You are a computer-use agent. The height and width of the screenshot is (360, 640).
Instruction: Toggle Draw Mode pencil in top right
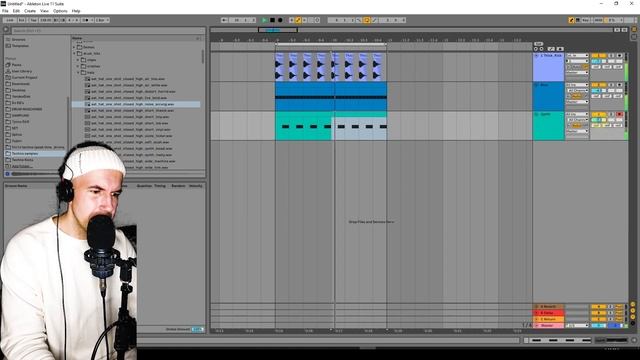(x=571, y=20)
